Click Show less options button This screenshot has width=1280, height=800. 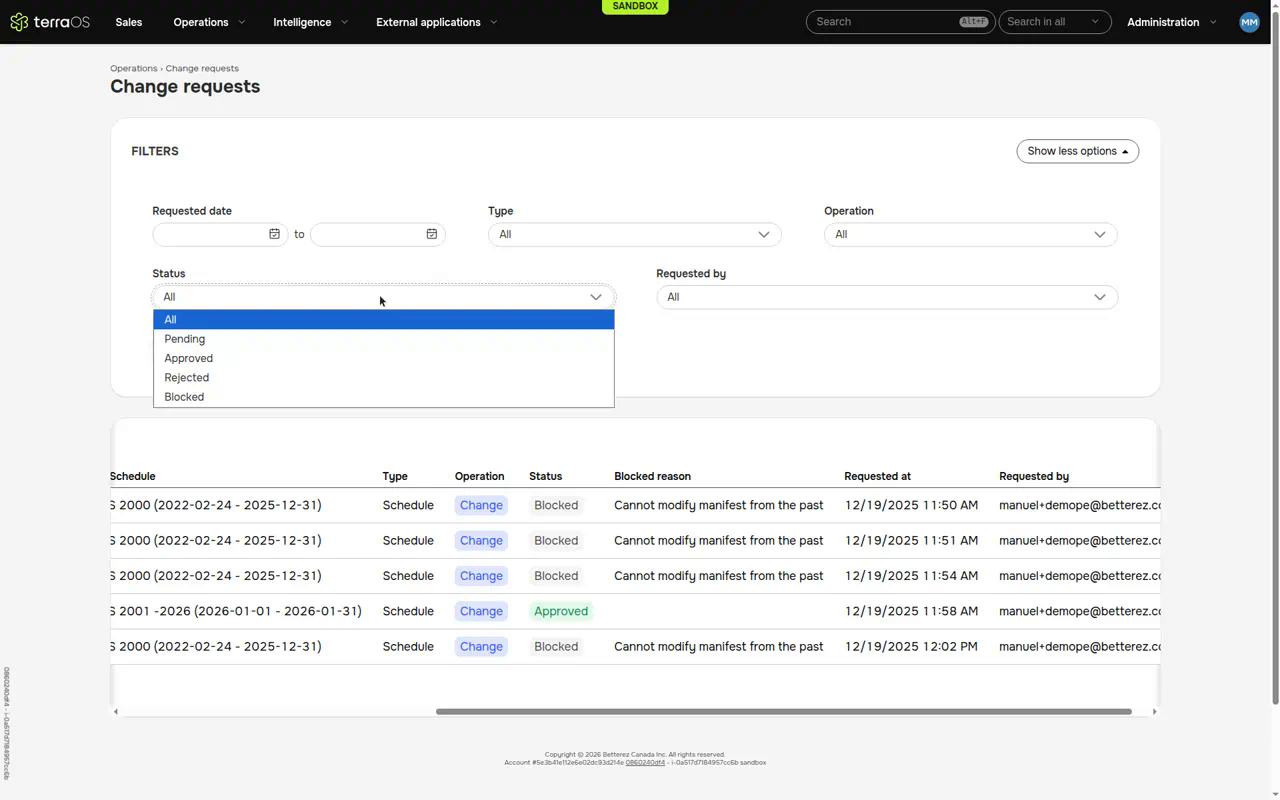click(x=1078, y=151)
